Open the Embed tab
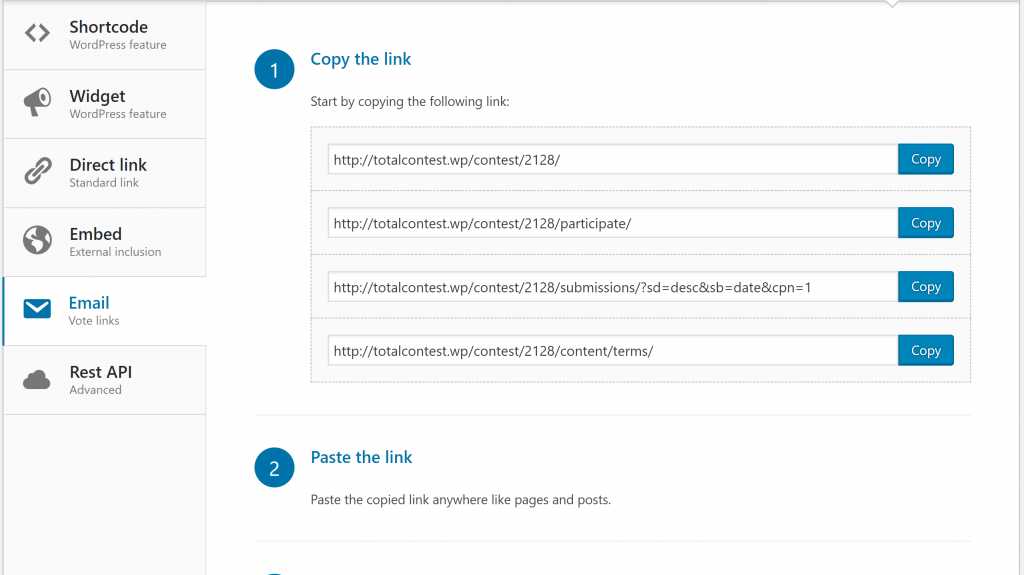The height and width of the screenshot is (575, 1024). pyautogui.click(x=104, y=242)
